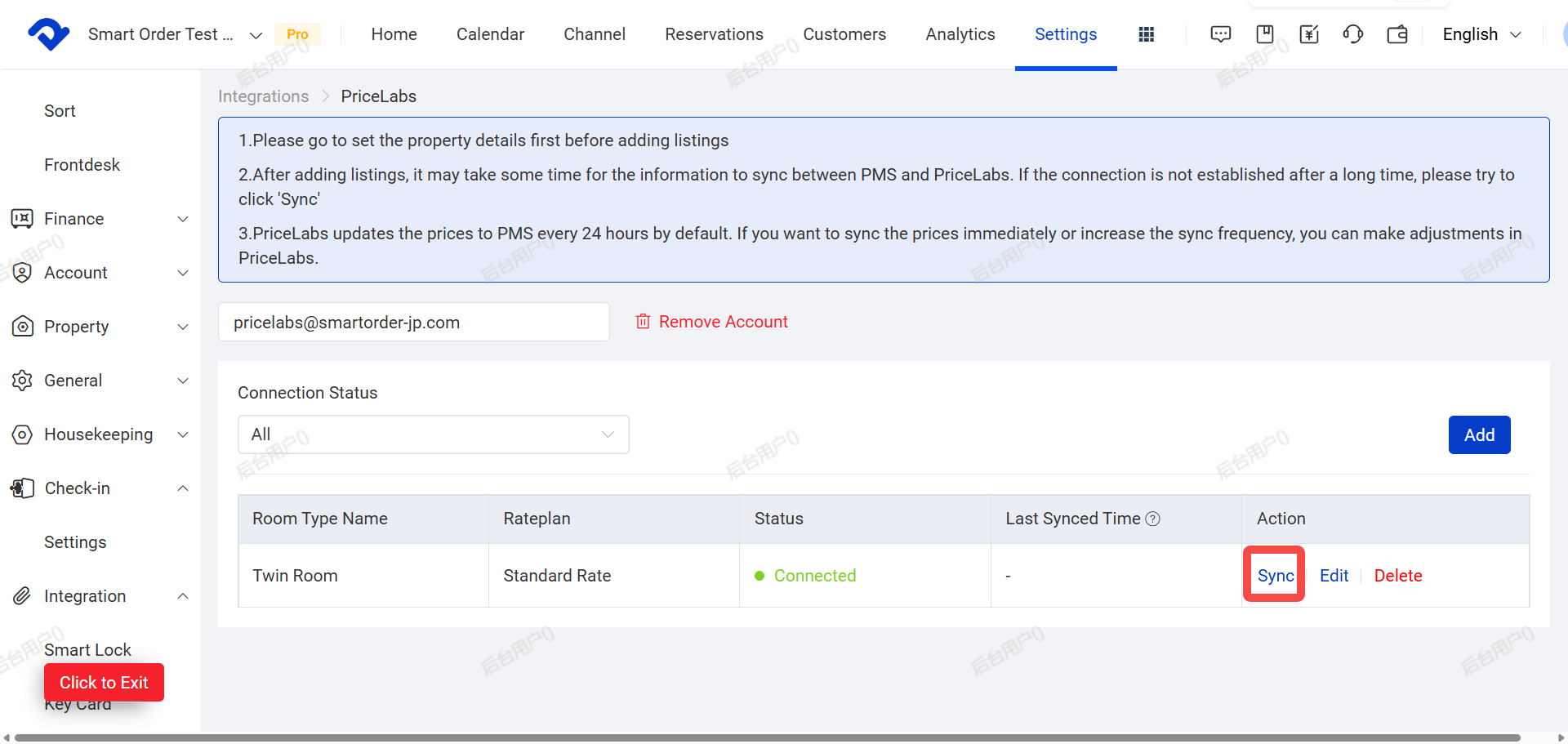
Task: Open the Frontdesk sidebar item
Action: coord(82,165)
